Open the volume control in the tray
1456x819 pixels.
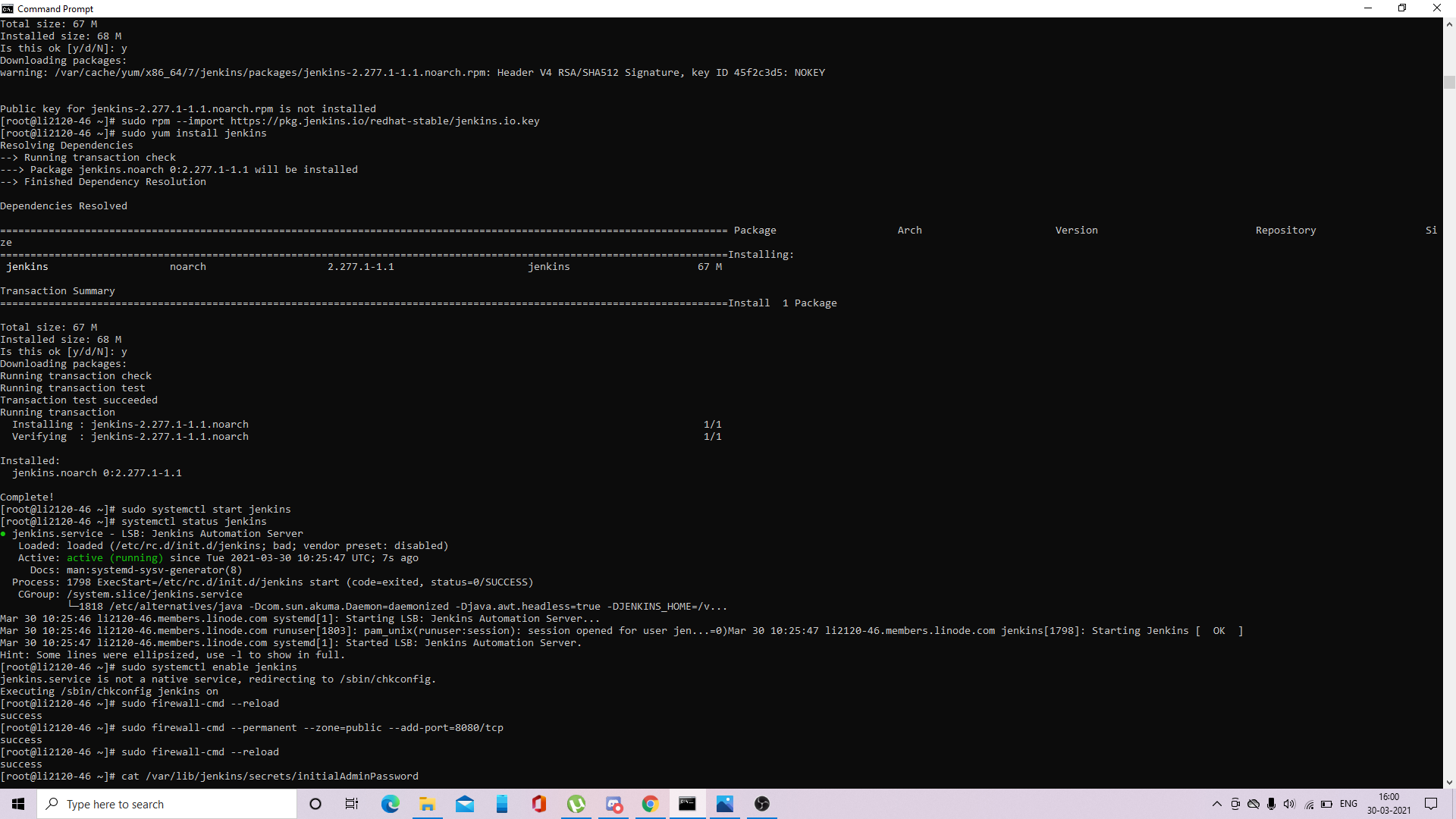(1289, 804)
